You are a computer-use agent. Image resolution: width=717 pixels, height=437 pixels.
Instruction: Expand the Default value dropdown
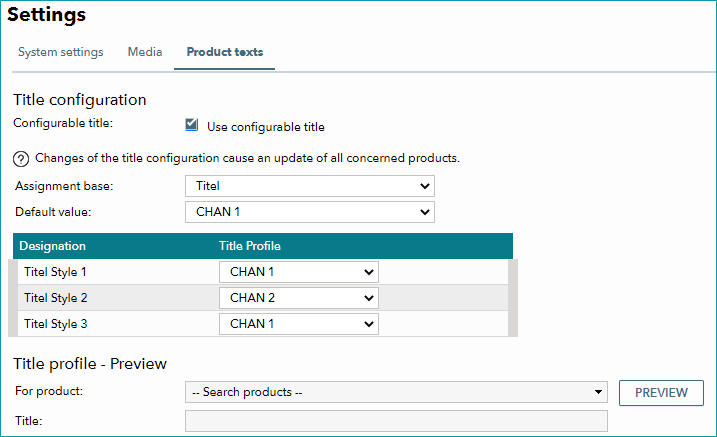click(310, 212)
